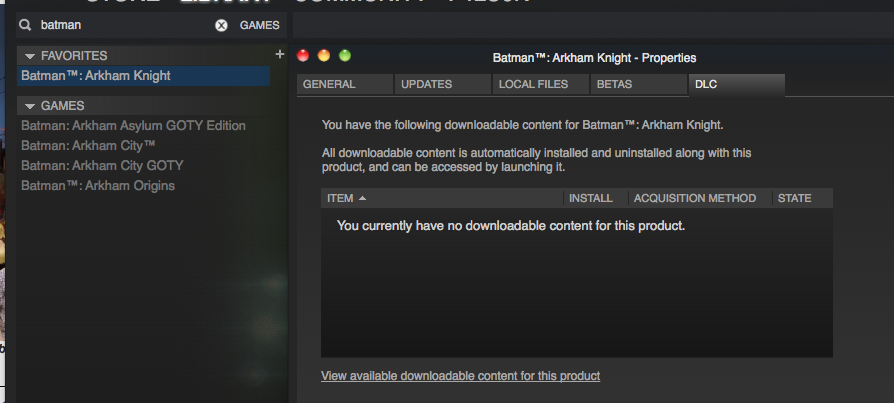This screenshot has width=894, height=403.
Task: Sort by ACQUISITION METHOD column
Action: click(x=700, y=198)
